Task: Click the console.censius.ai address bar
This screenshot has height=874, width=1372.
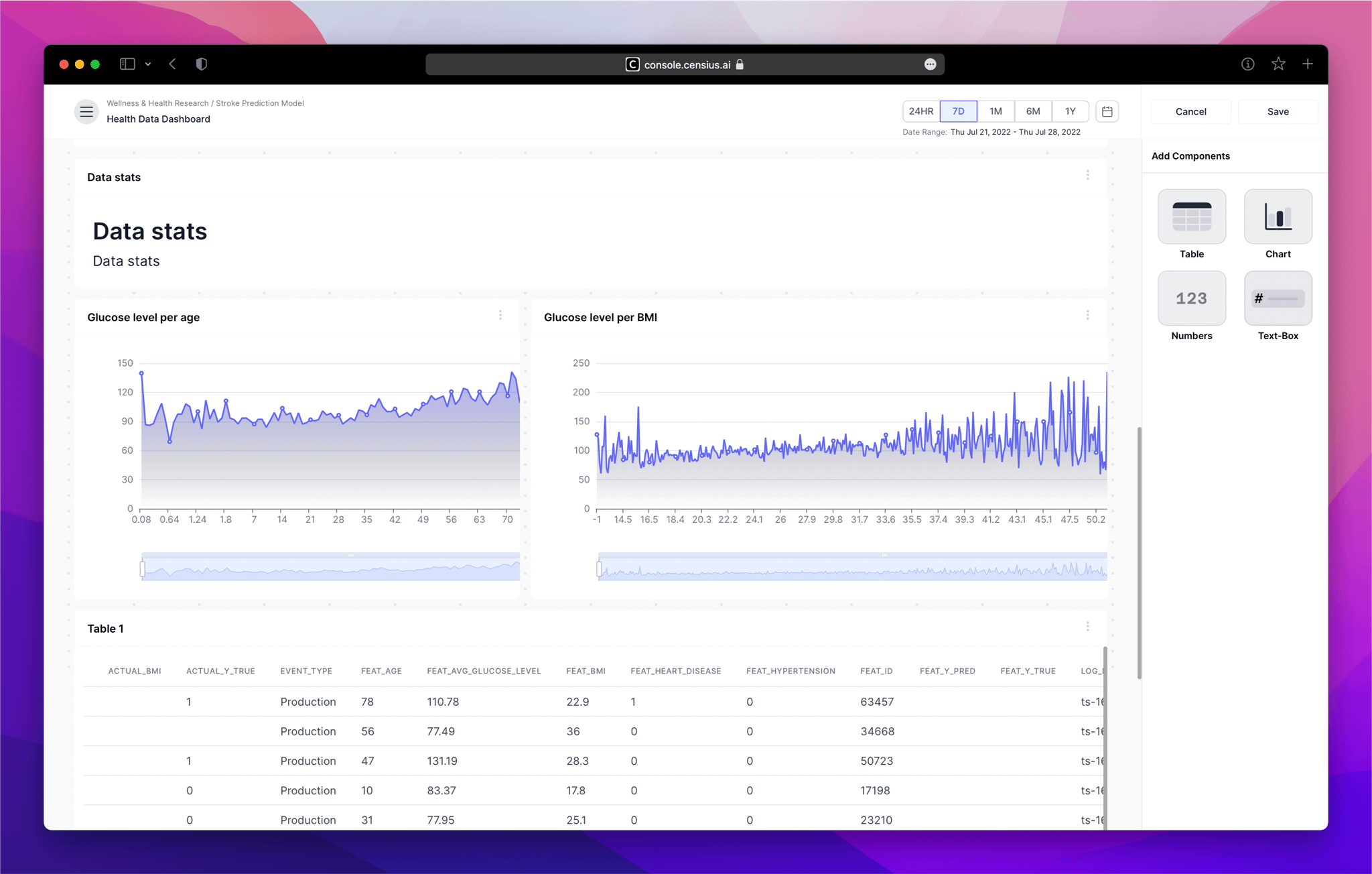Action: [685, 64]
